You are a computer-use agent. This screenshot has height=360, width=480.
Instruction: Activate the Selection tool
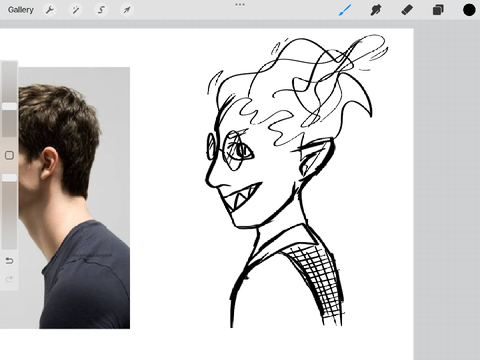click(x=101, y=10)
